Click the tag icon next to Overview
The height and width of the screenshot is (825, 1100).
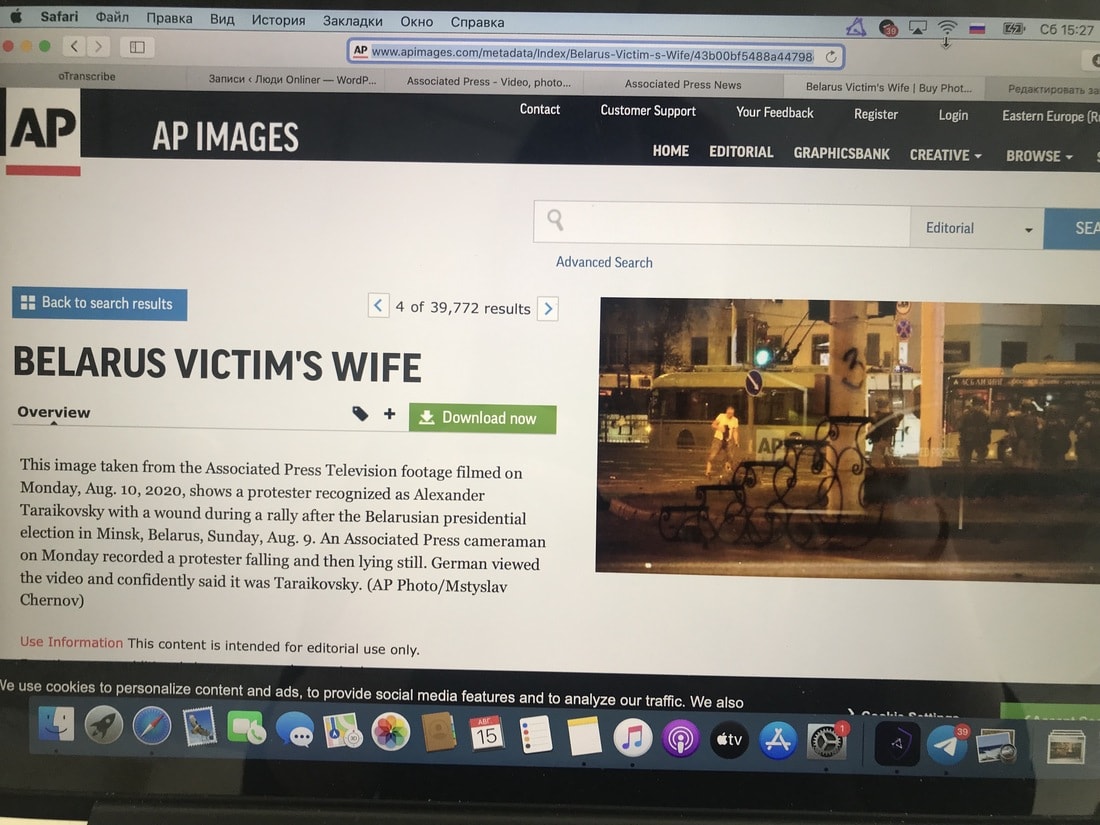[360, 413]
